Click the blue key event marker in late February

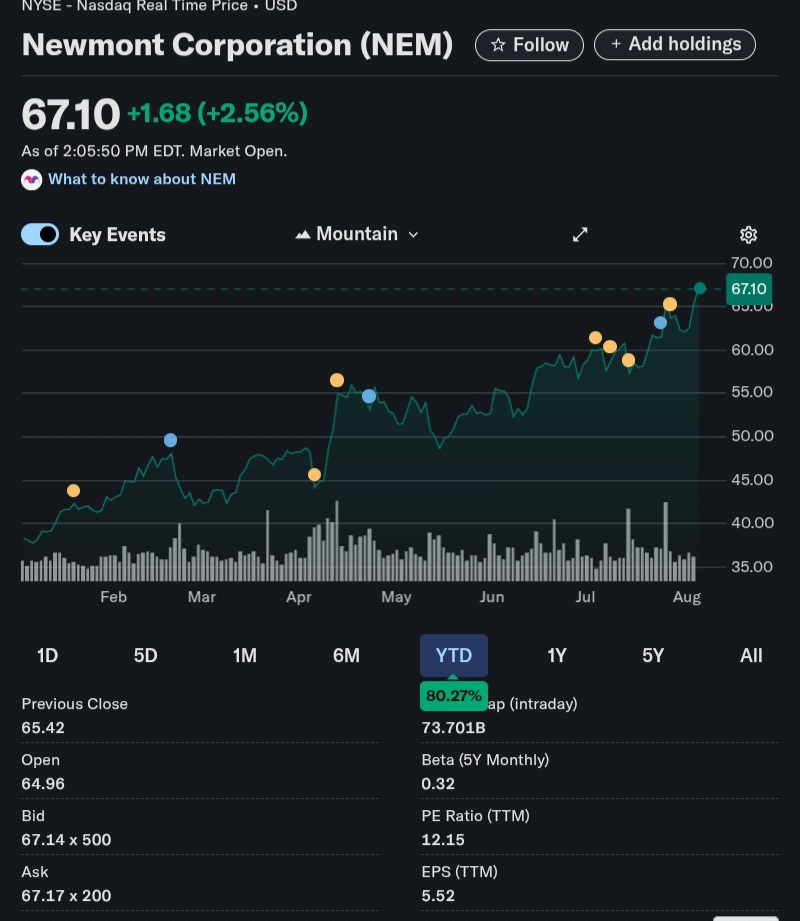click(x=170, y=440)
